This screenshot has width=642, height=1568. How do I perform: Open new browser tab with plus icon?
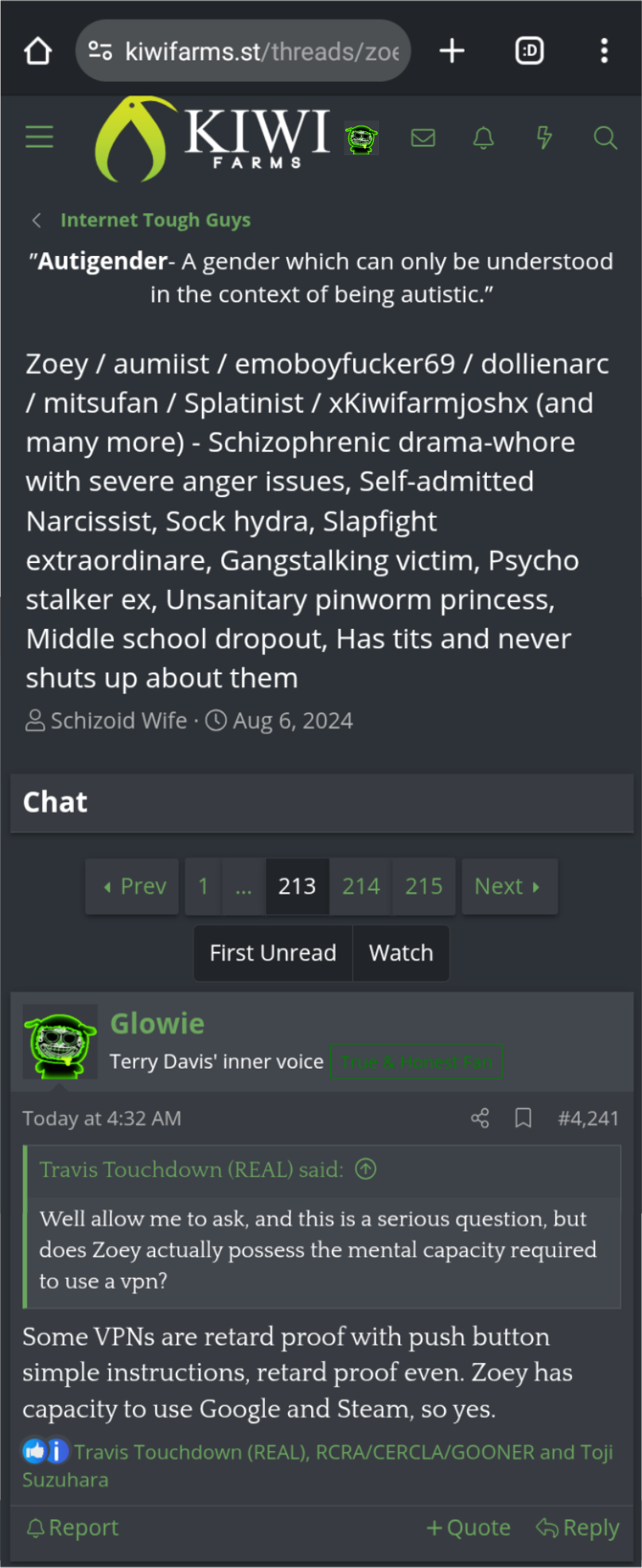[452, 52]
